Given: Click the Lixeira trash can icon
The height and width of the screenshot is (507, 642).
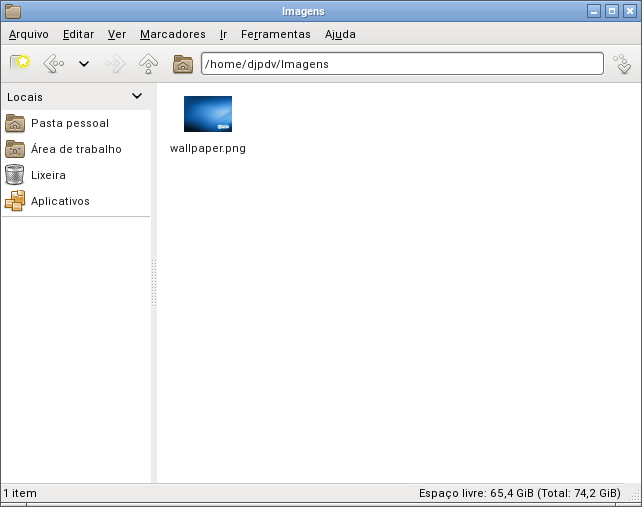Looking at the screenshot, I should pos(15,175).
